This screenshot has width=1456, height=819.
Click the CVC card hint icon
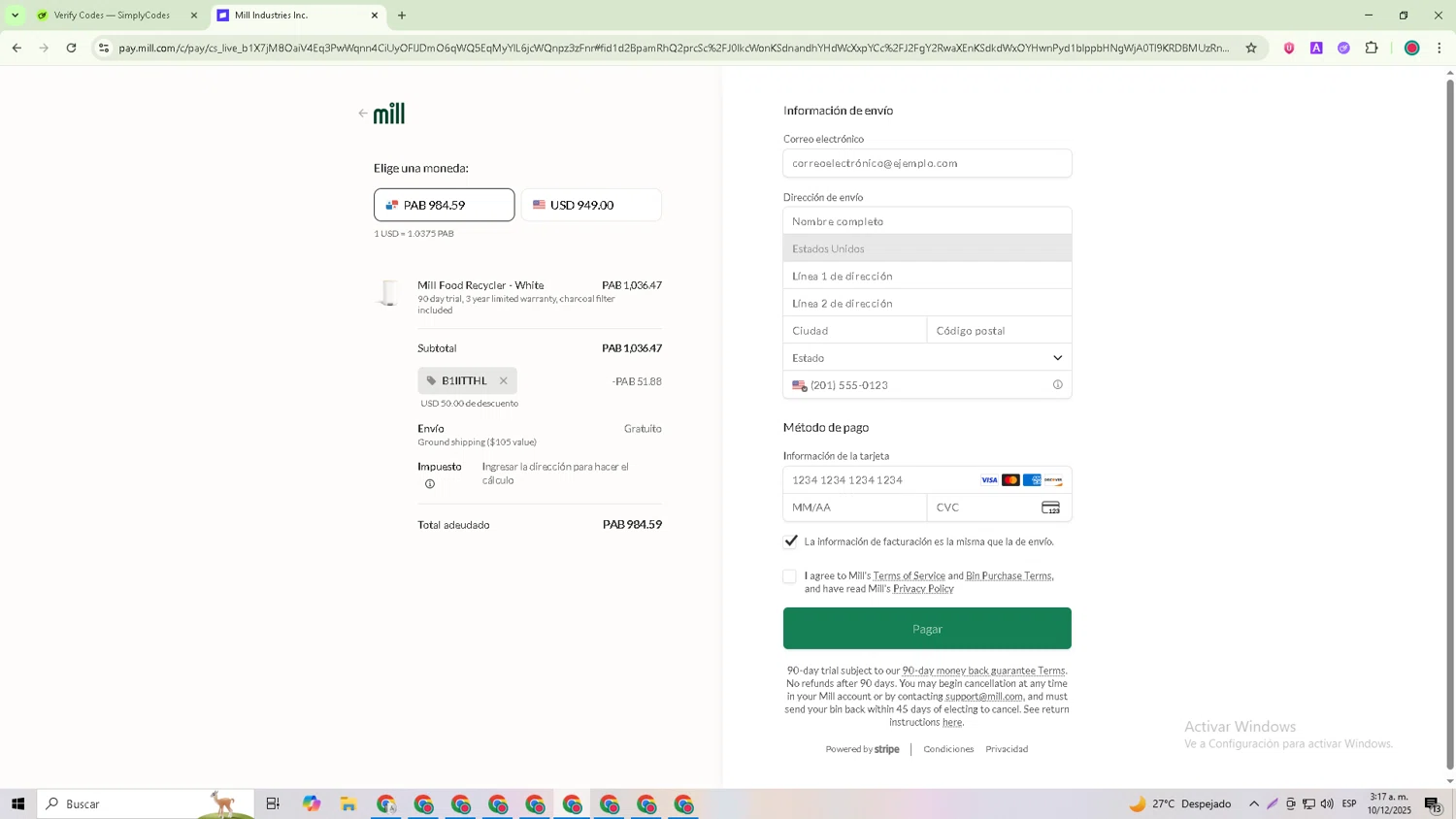point(1050,508)
